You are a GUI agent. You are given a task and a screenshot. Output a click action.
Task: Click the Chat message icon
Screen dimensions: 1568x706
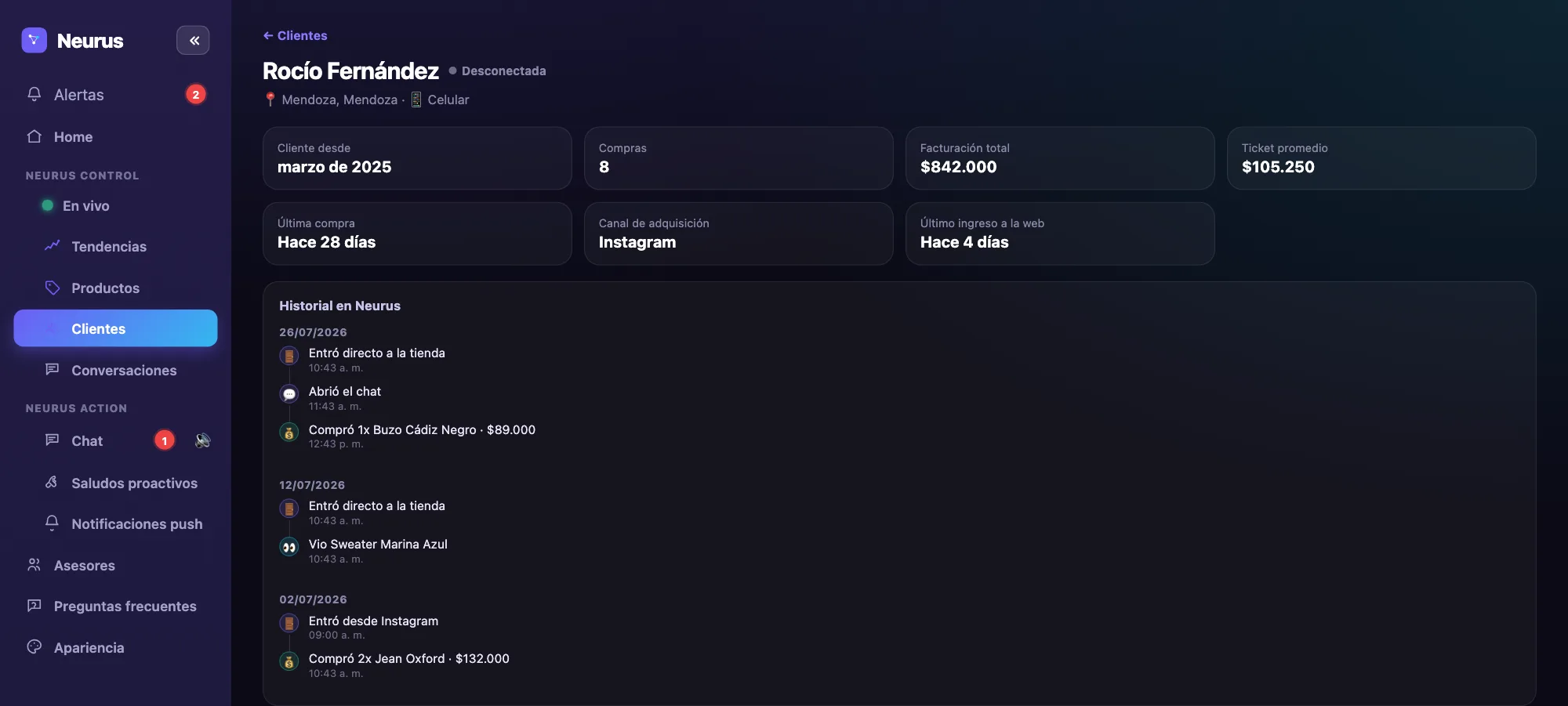(53, 440)
